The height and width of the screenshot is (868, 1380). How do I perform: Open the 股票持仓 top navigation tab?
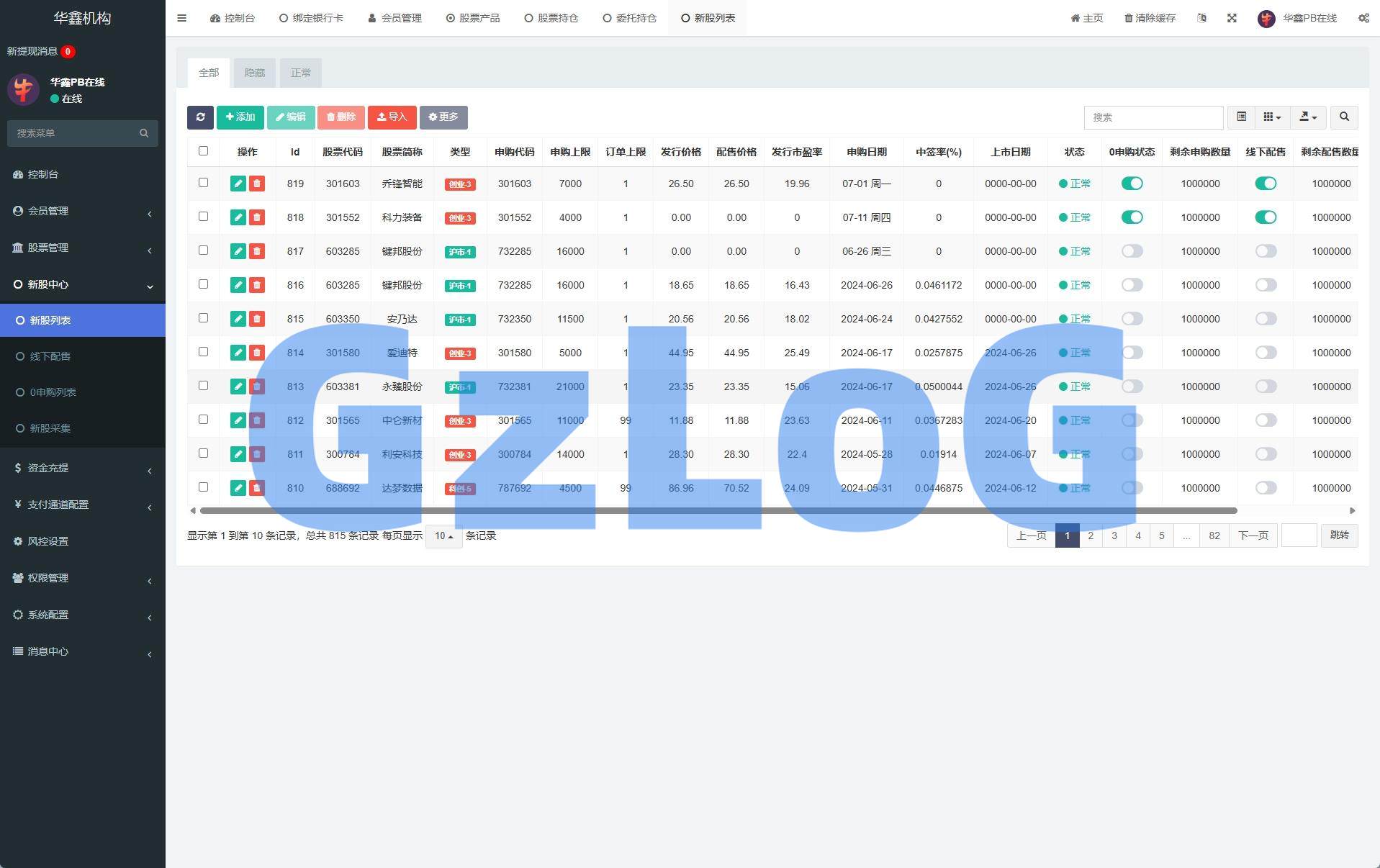coord(551,18)
